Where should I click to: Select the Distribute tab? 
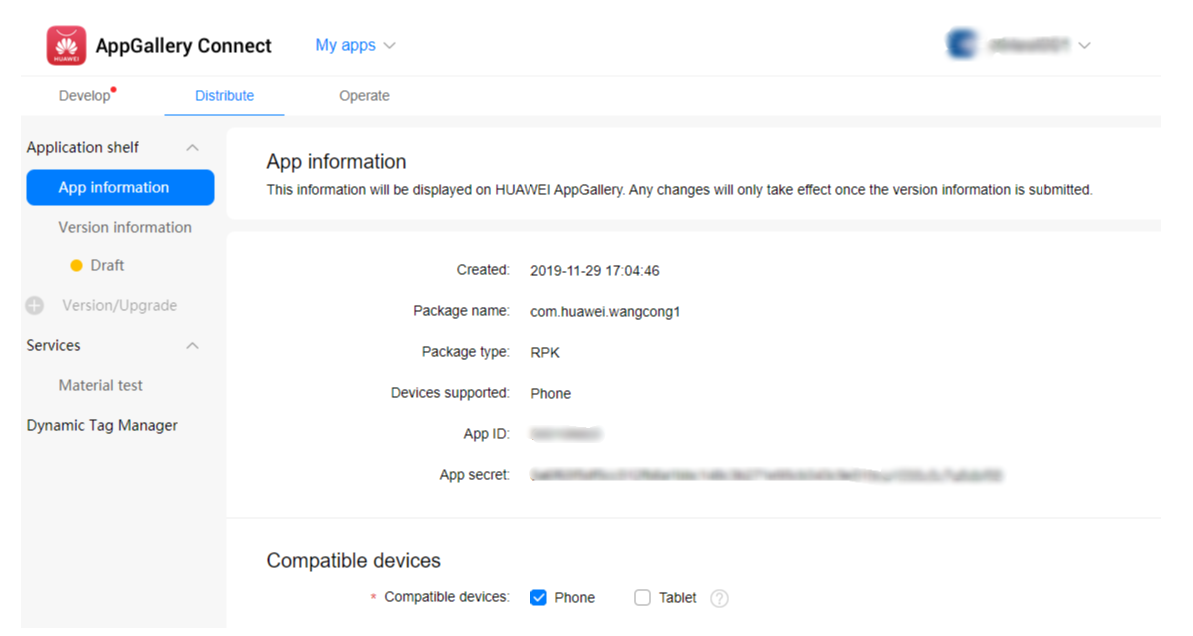click(x=224, y=96)
